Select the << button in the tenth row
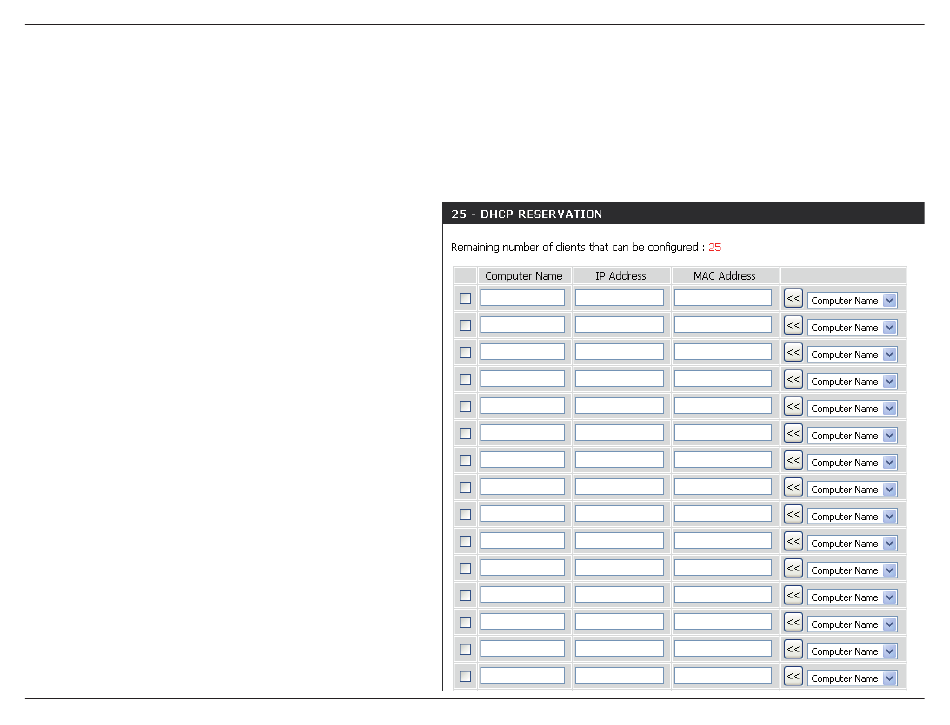The image size is (950, 725). click(793, 541)
